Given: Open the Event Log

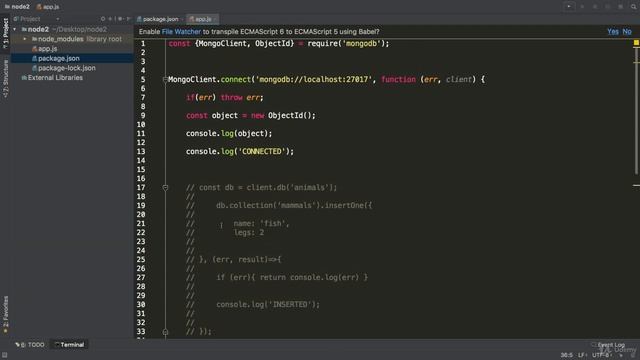Looking at the screenshot, I should pos(608,345).
